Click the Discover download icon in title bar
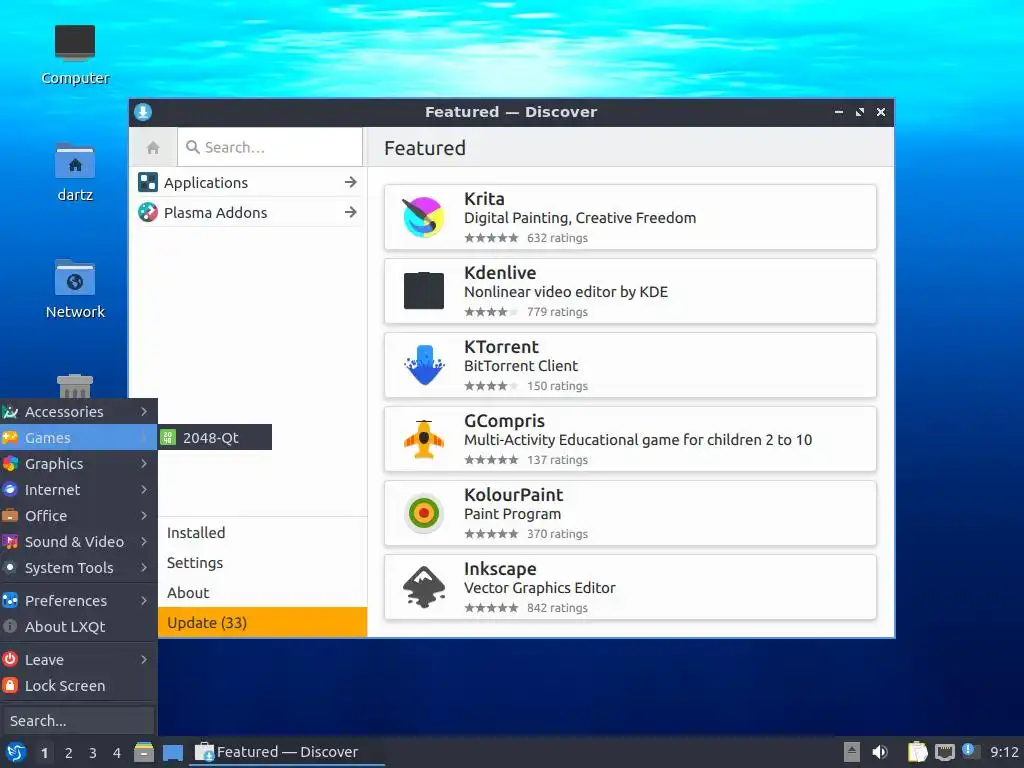The height and width of the screenshot is (768, 1024). (143, 112)
